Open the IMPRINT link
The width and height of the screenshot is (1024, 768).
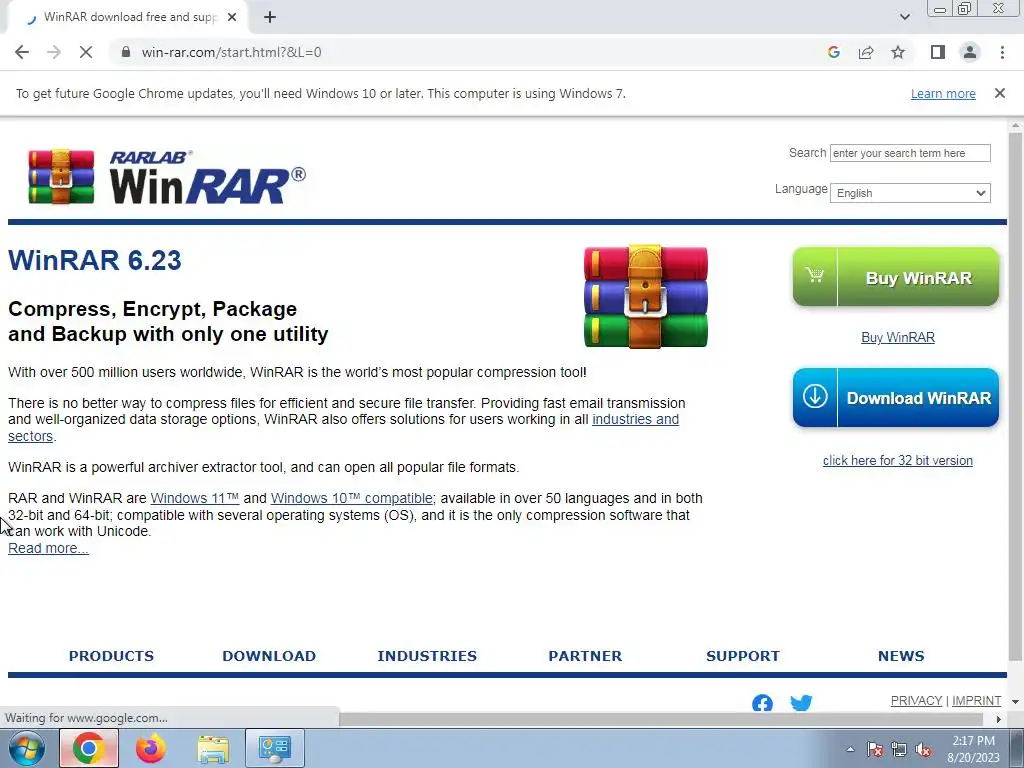tap(976, 701)
